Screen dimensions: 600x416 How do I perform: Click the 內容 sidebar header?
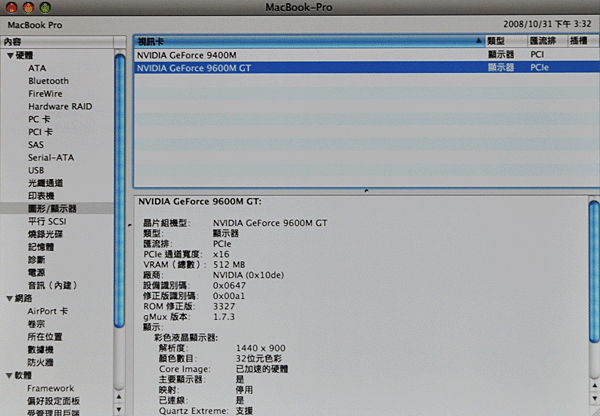[x=57, y=42]
